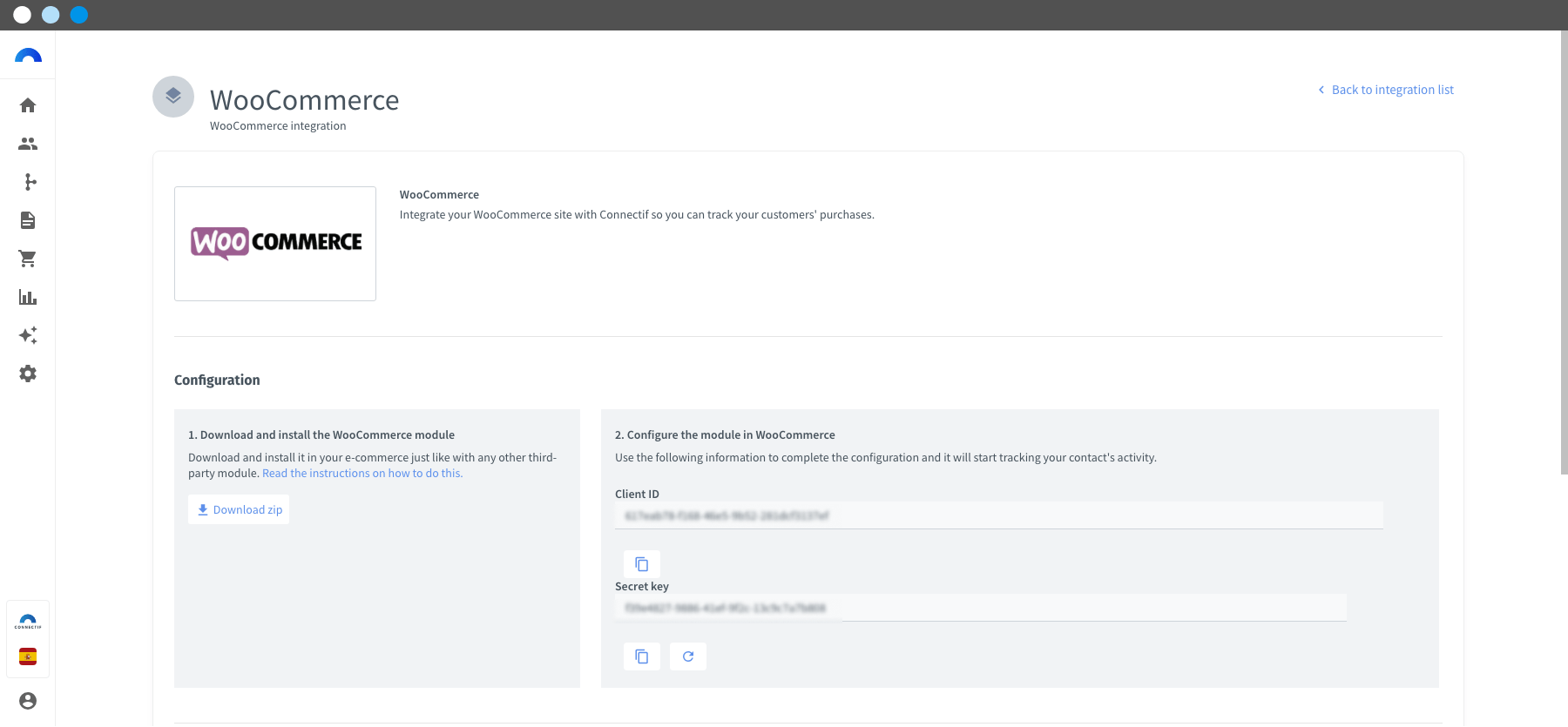
Task: Regenerate the Secret key
Action: click(688, 656)
